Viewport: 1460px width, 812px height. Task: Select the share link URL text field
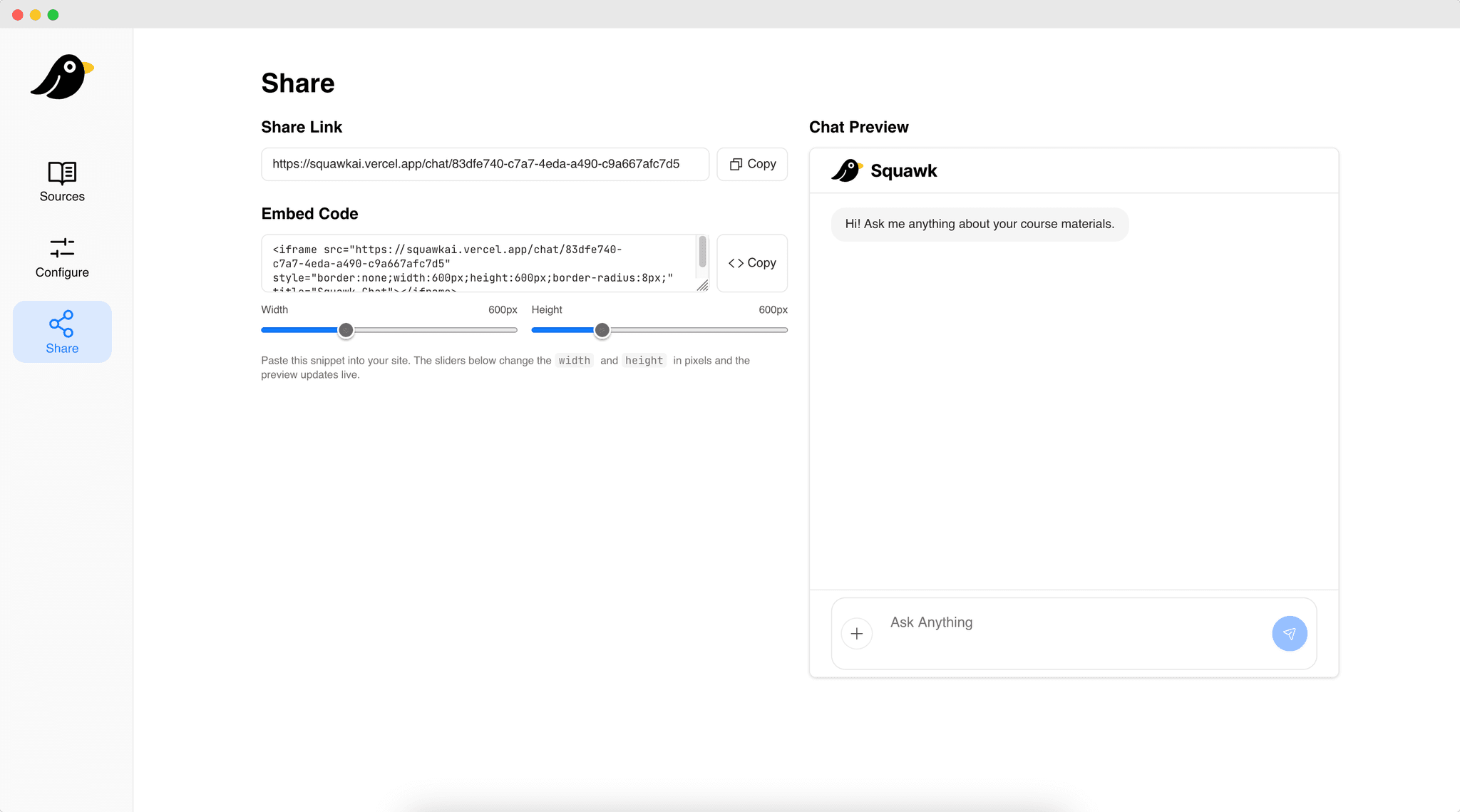(485, 164)
